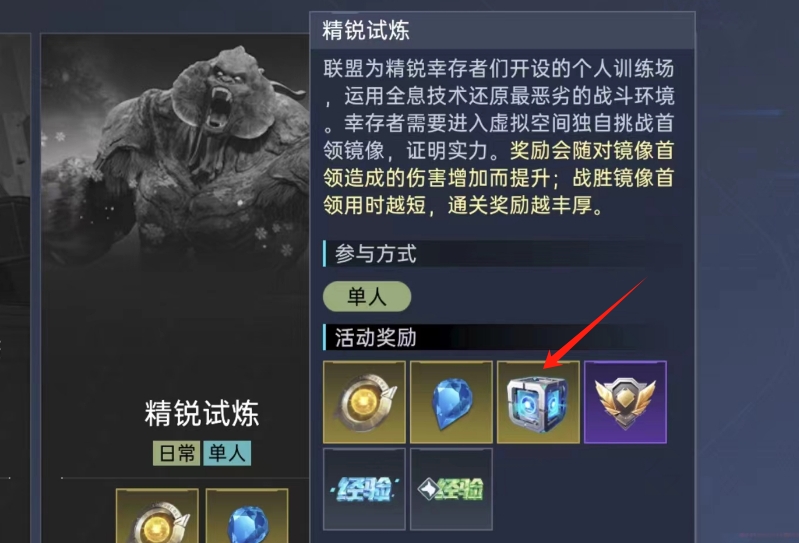799x543 pixels.
Task: Tap the green 经验 reward icon with star
Action: click(x=451, y=489)
